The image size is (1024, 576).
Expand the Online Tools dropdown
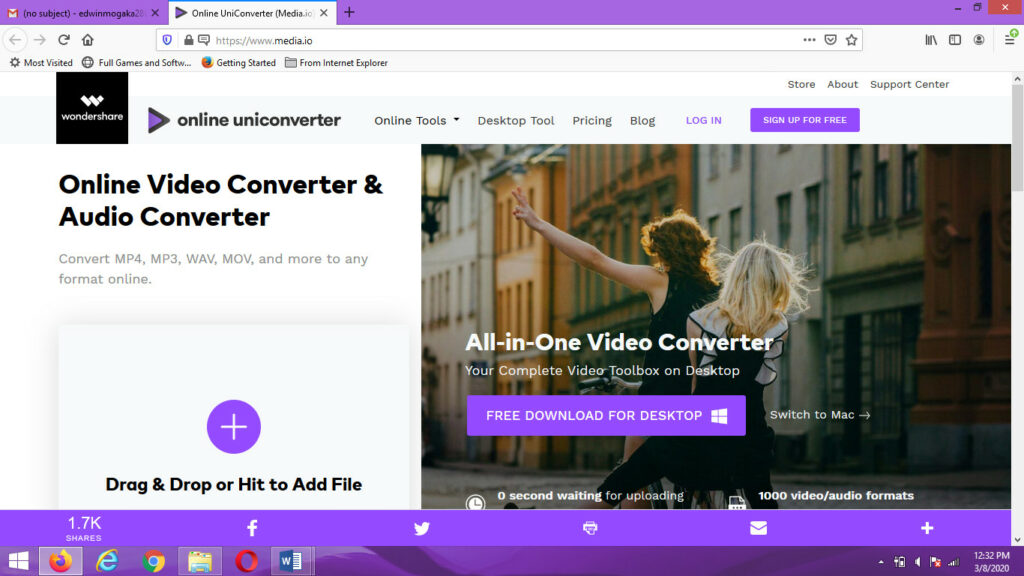pyautogui.click(x=417, y=120)
